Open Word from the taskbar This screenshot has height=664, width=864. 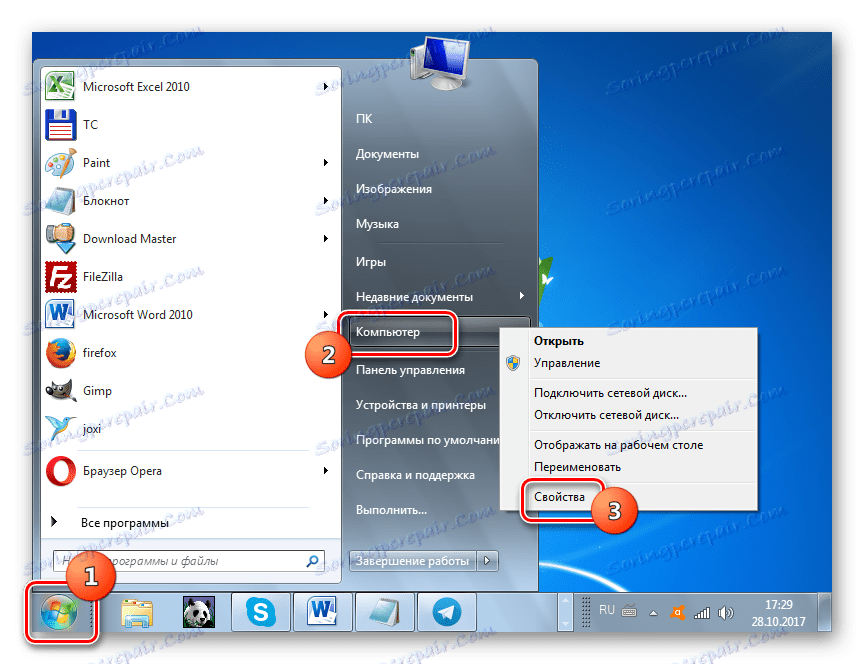(x=322, y=612)
